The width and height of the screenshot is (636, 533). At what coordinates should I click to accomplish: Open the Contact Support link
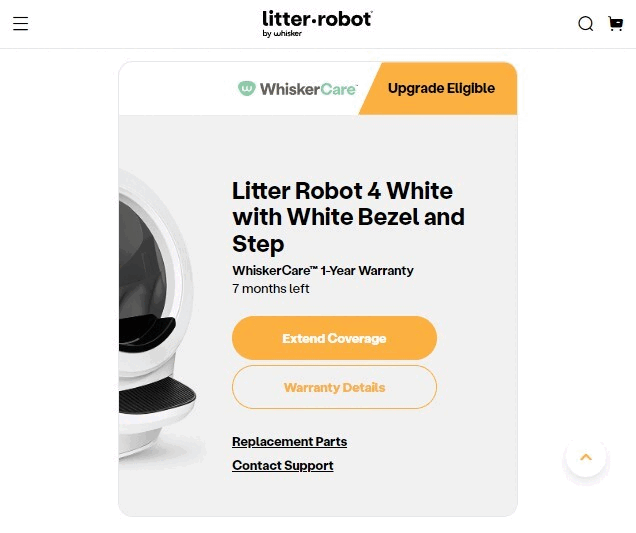coord(282,466)
